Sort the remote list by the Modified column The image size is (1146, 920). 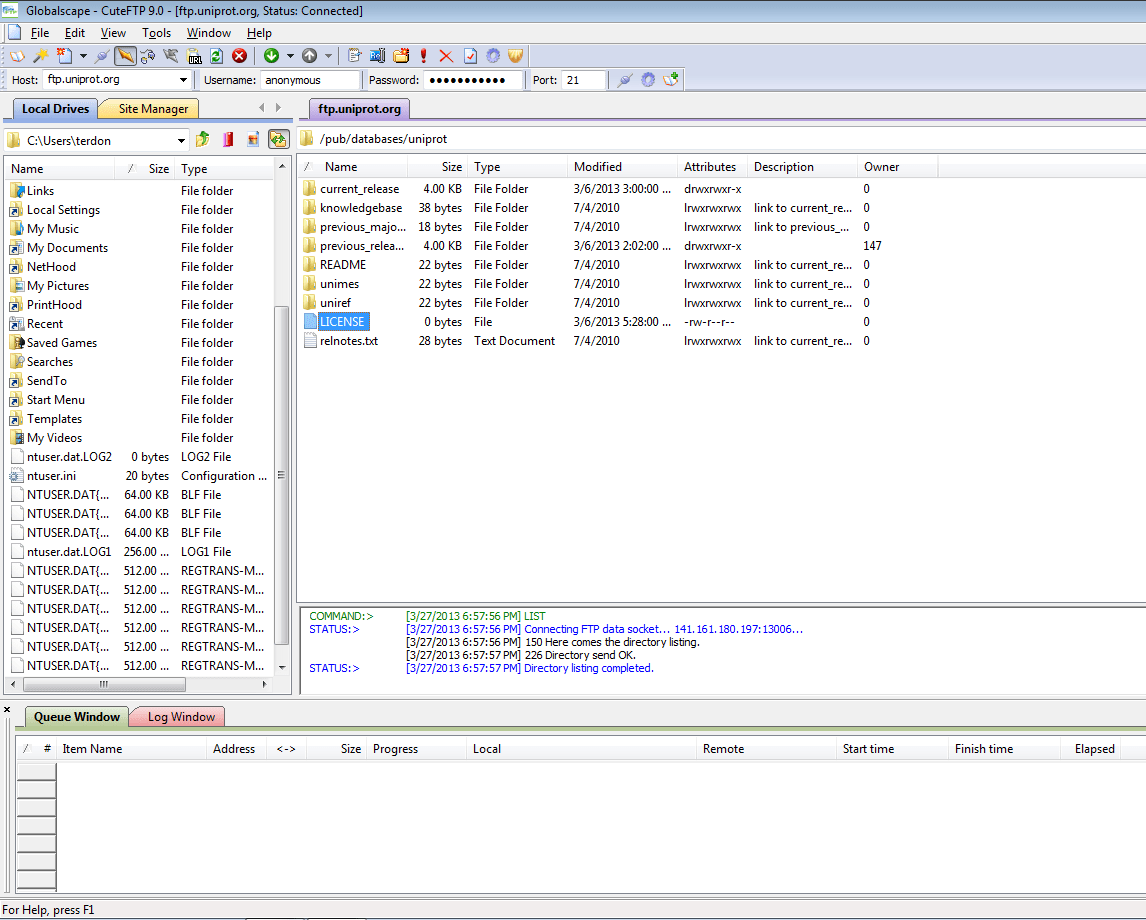622,167
